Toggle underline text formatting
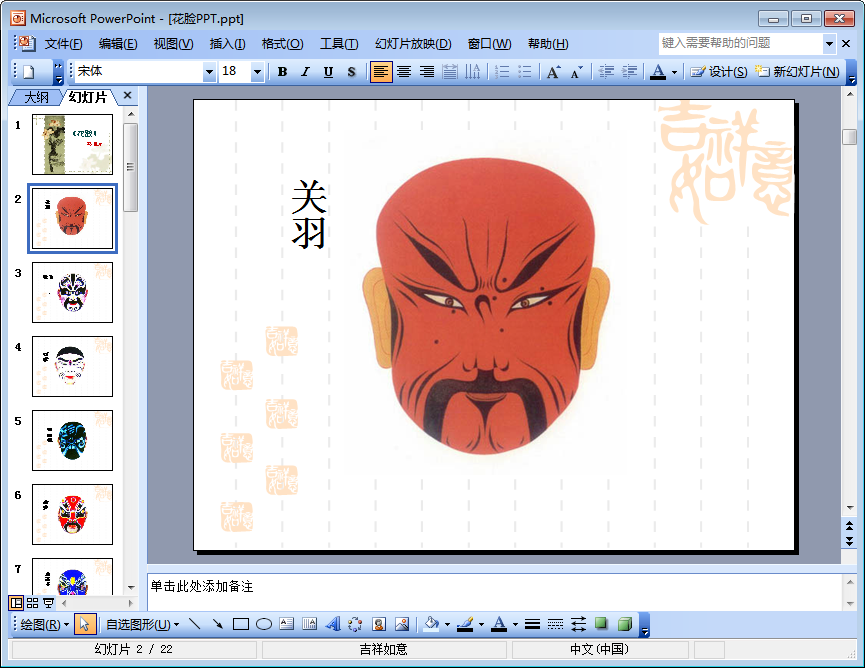Screen dimensions: 865x668 click(328, 72)
